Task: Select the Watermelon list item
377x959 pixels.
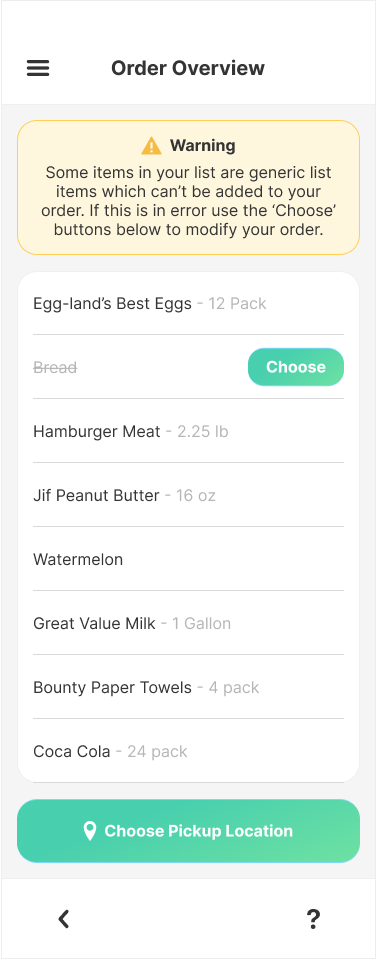Action: [x=188, y=560]
